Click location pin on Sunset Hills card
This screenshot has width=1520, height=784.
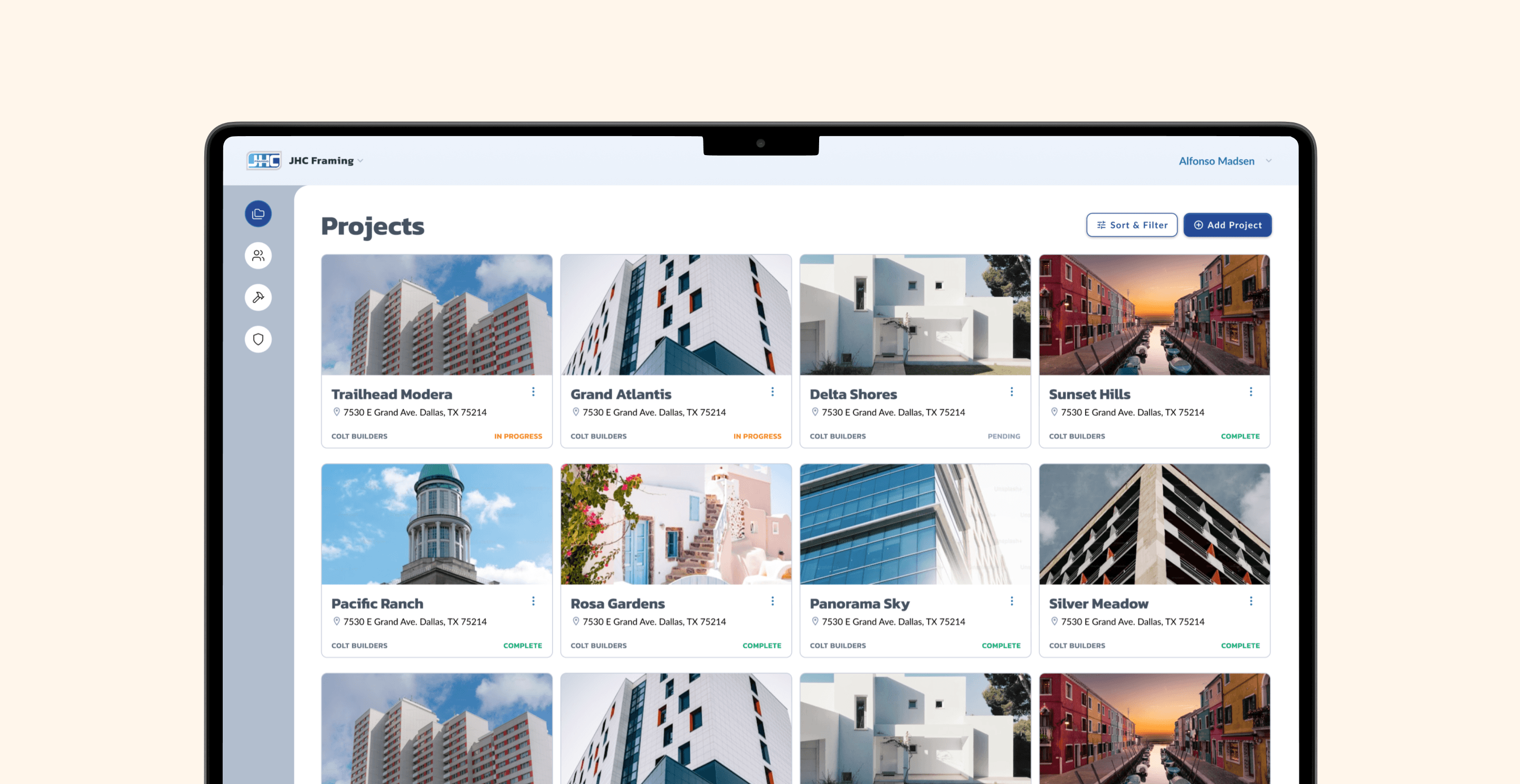pos(1054,412)
